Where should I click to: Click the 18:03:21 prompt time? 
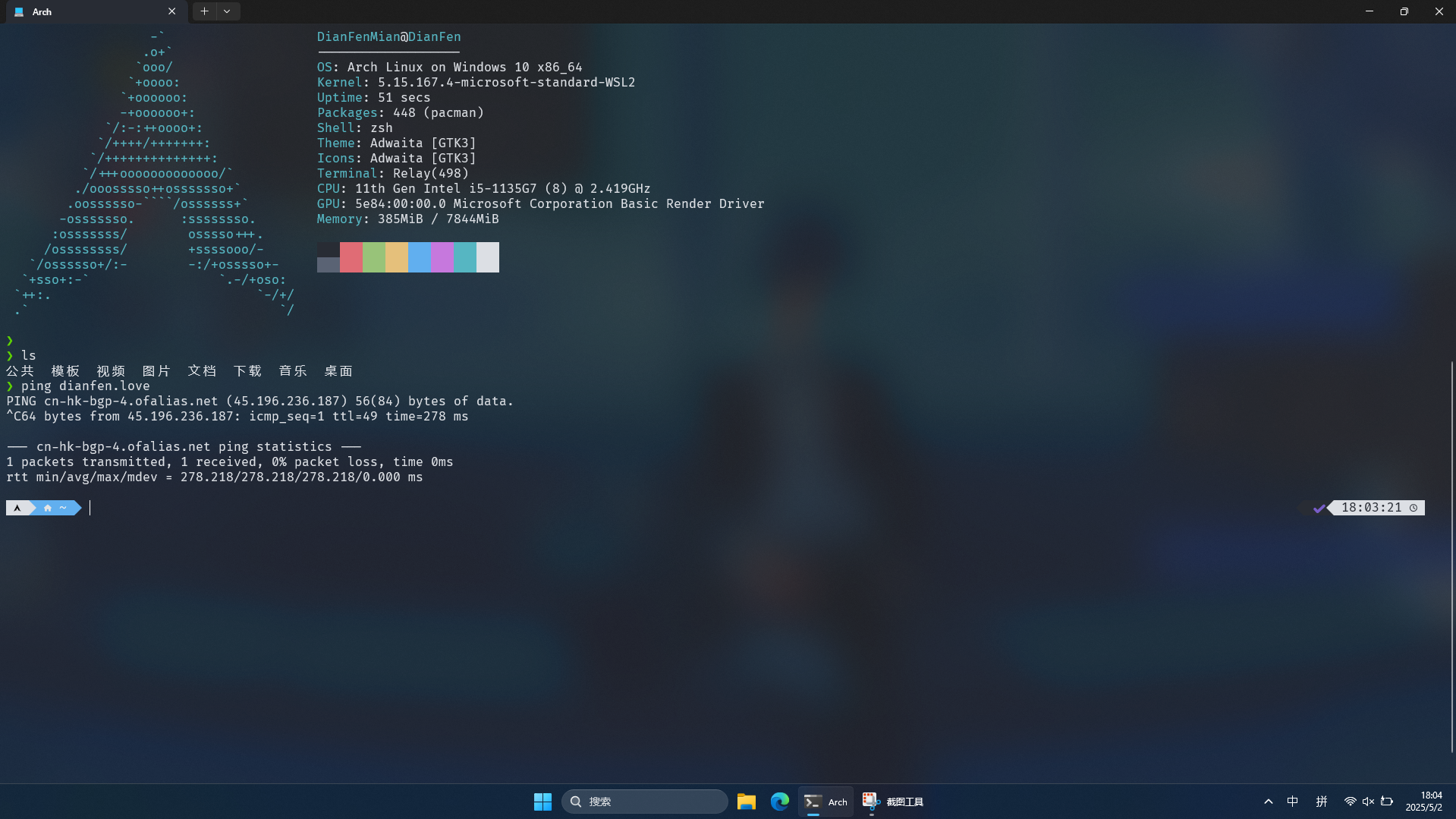pos(1371,508)
